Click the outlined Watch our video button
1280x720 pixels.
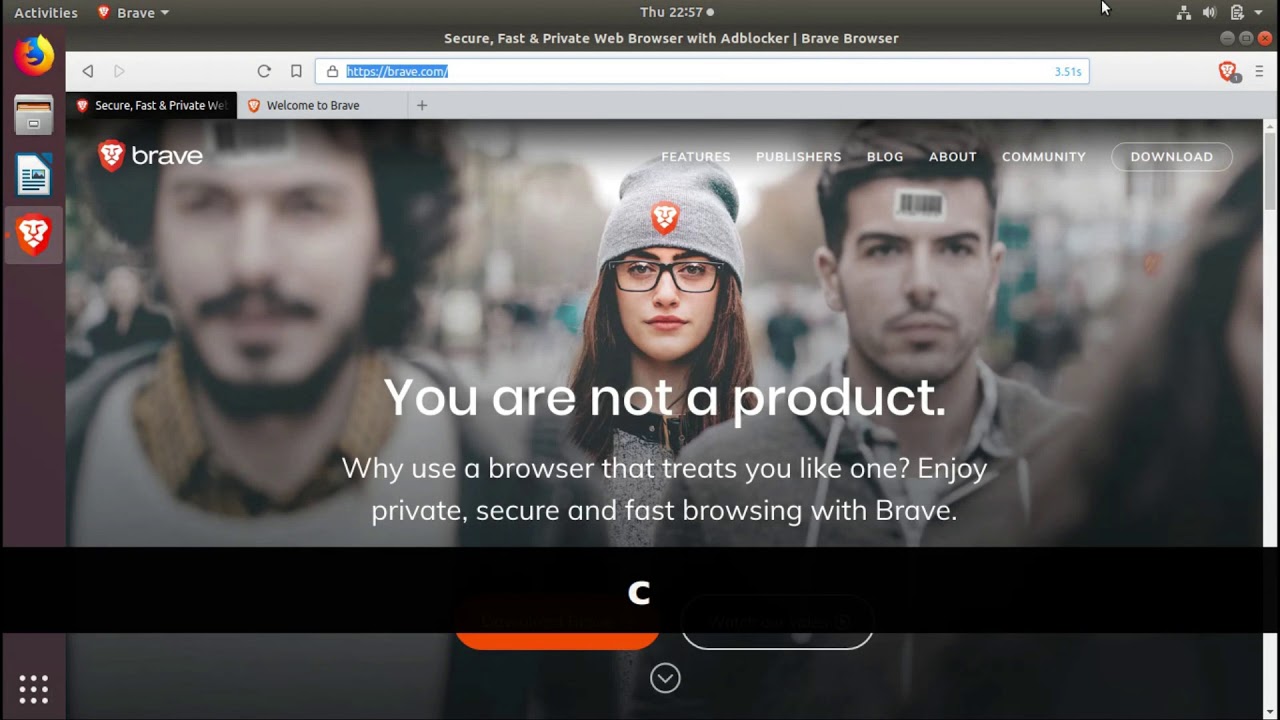tap(777, 624)
